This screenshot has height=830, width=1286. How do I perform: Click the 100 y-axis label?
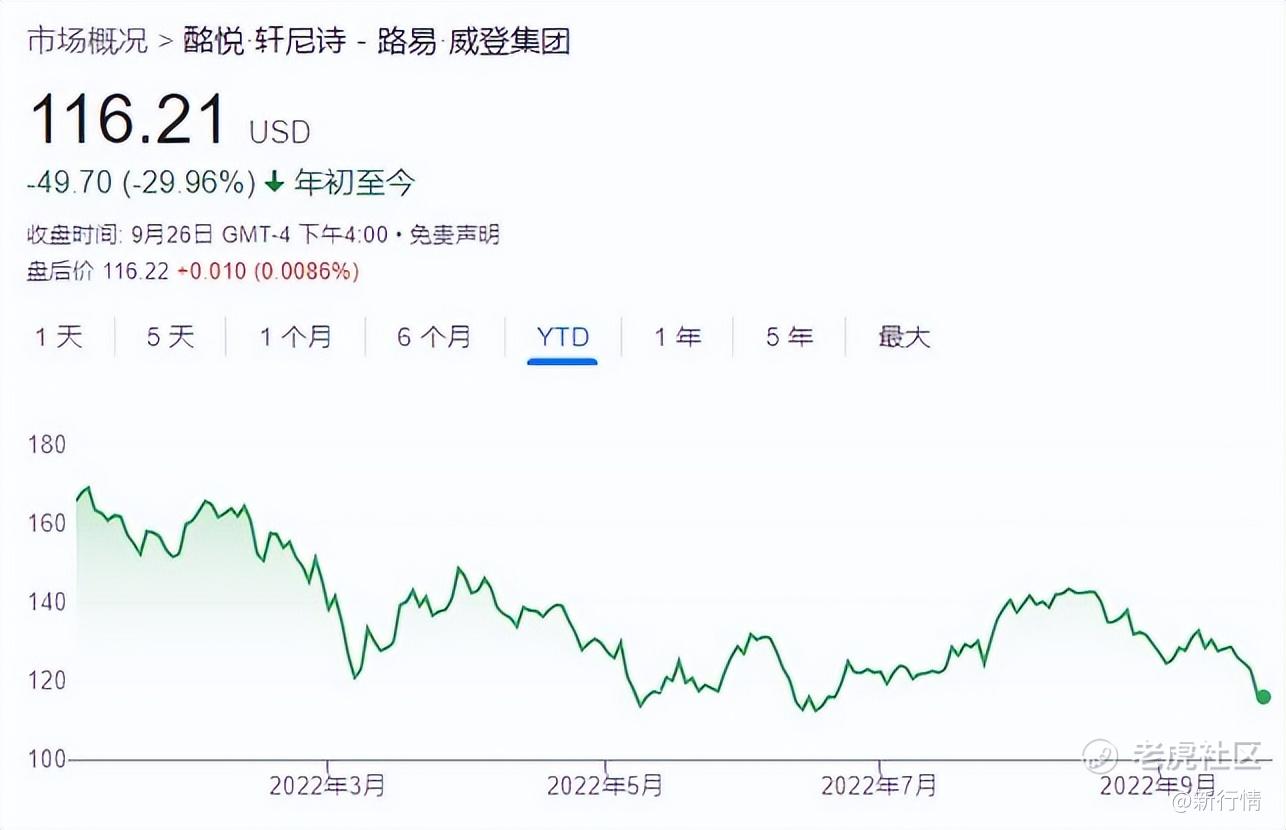pos(46,759)
